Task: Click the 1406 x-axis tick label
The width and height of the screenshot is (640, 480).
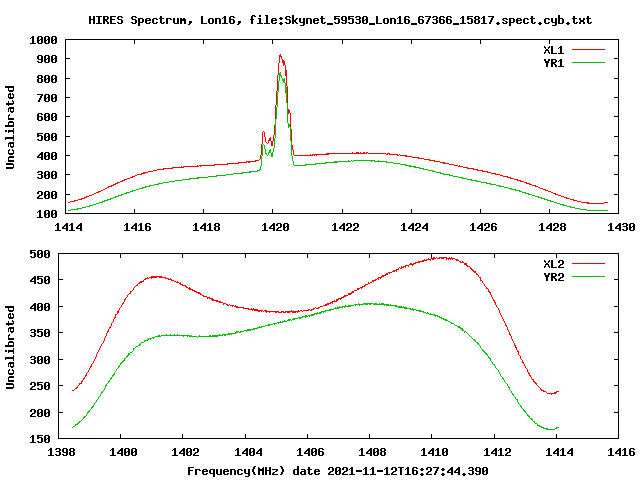Action: (310, 452)
